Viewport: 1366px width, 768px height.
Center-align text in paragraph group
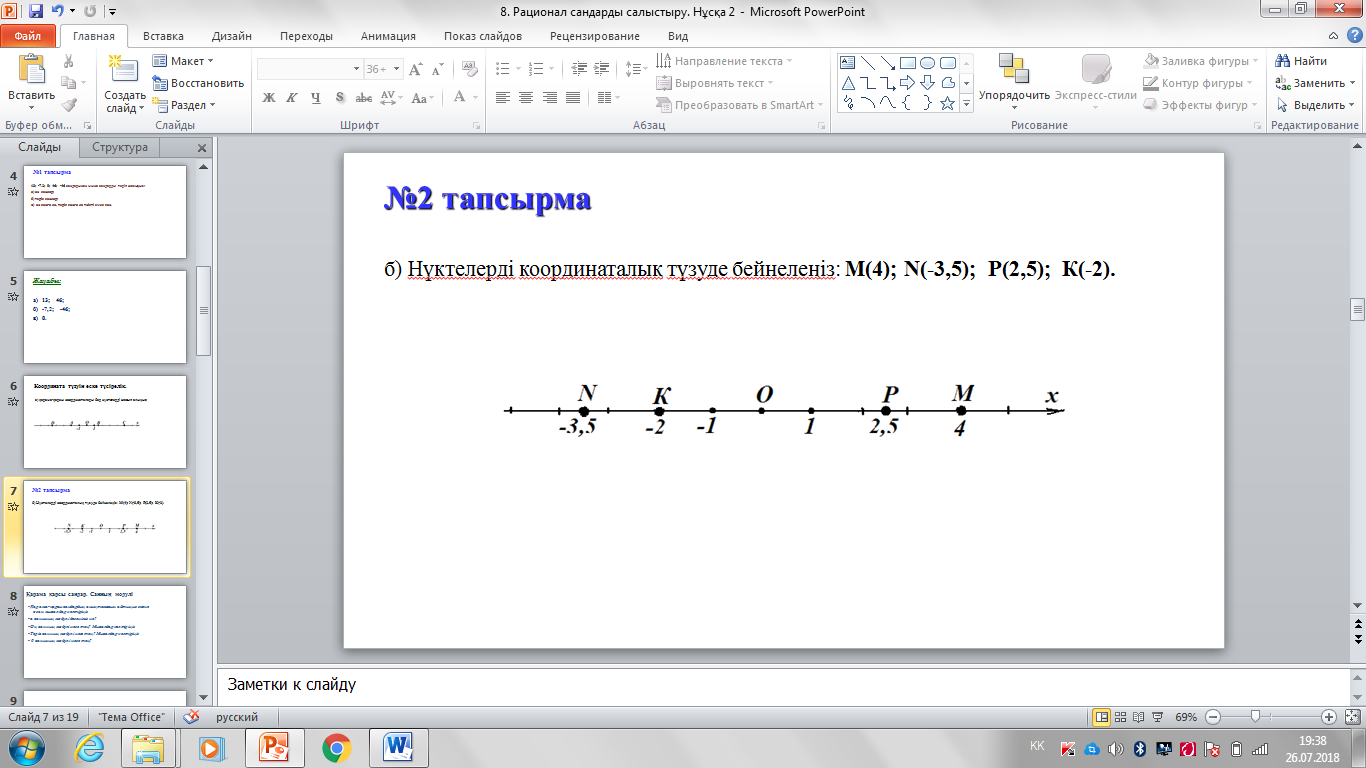click(x=525, y=98)
